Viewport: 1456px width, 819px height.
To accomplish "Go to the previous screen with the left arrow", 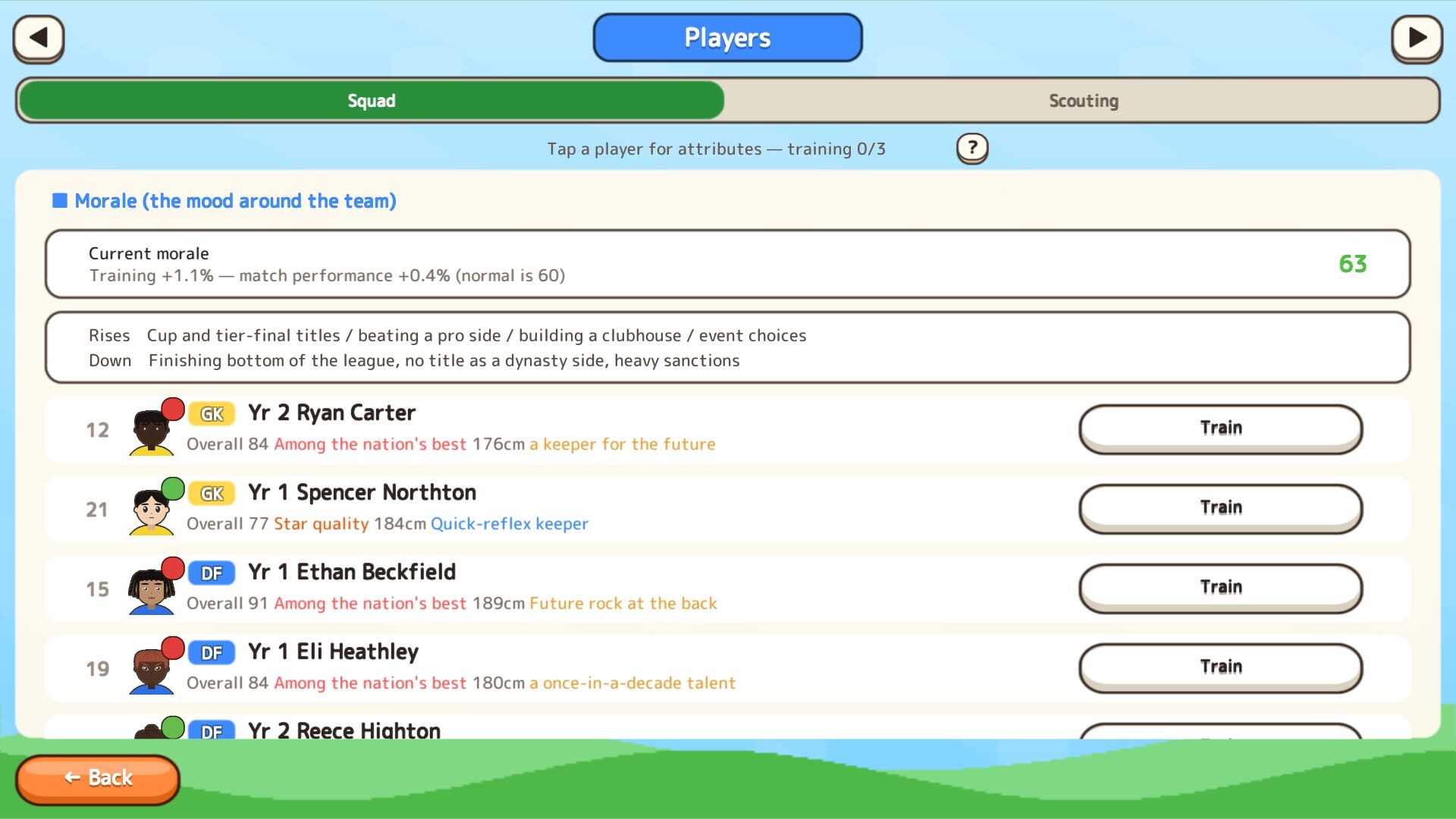I will point(38,38).
